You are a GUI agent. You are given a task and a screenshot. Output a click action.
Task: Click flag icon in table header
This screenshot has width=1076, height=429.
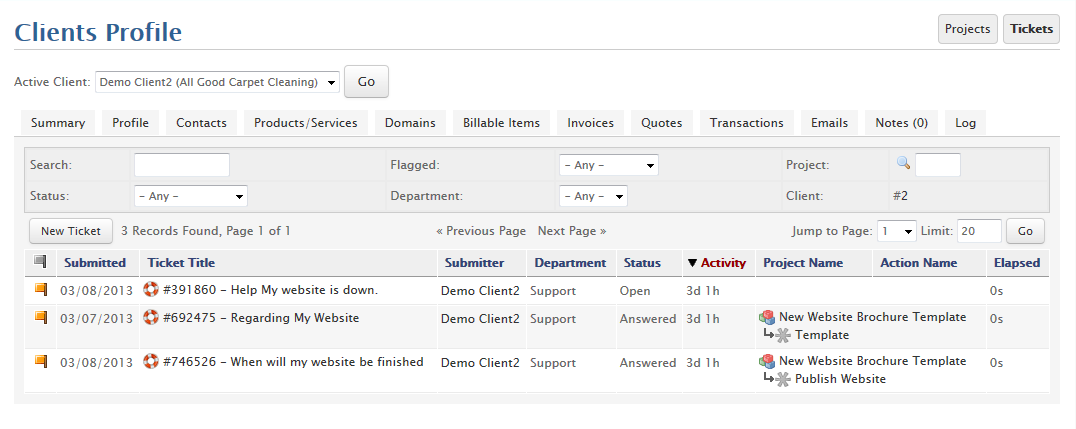(40, 262)
